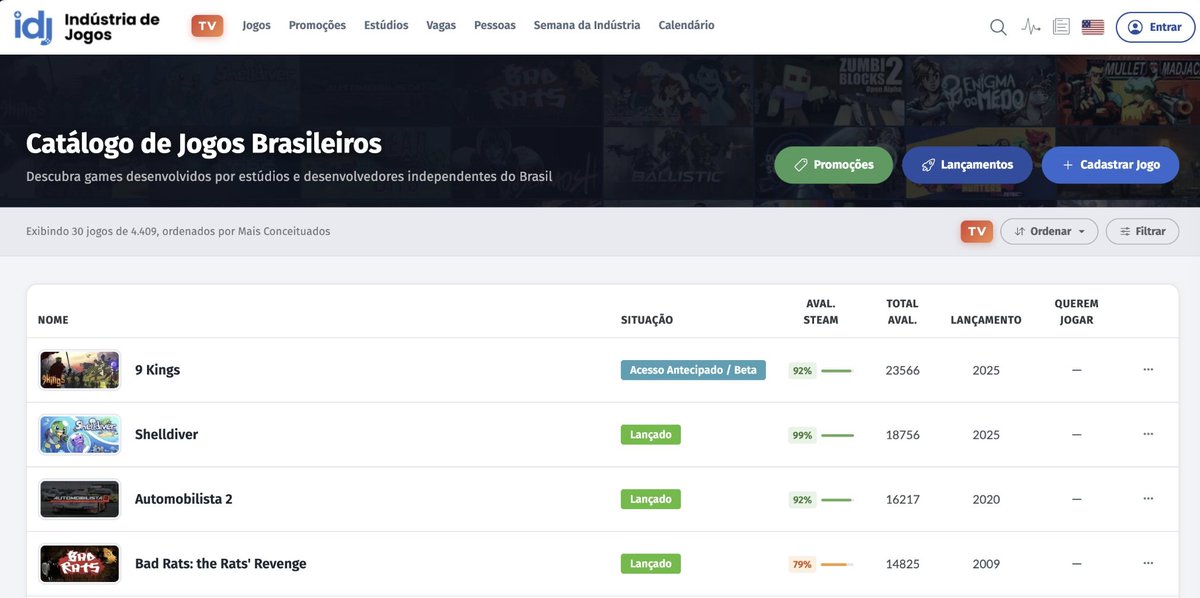Click the Exibindo 30 jogos de 4.409 text
Image resolution: width=1200 pixels, height=598 pixels.
tap(178, 231)
